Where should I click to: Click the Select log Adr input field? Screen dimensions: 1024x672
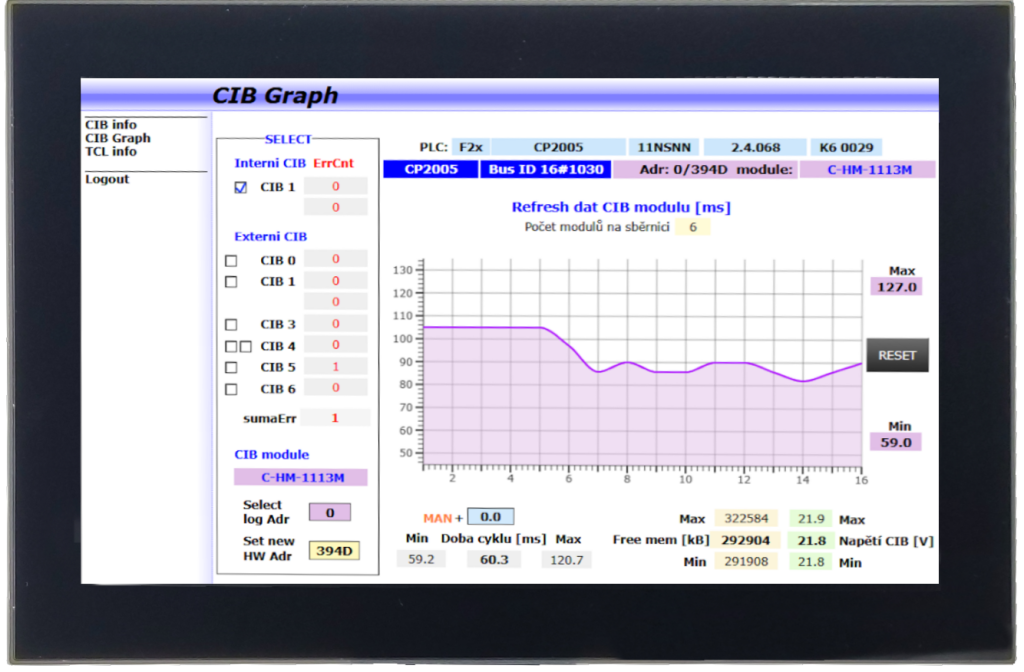pyautogui.click(x=329, y=513)
